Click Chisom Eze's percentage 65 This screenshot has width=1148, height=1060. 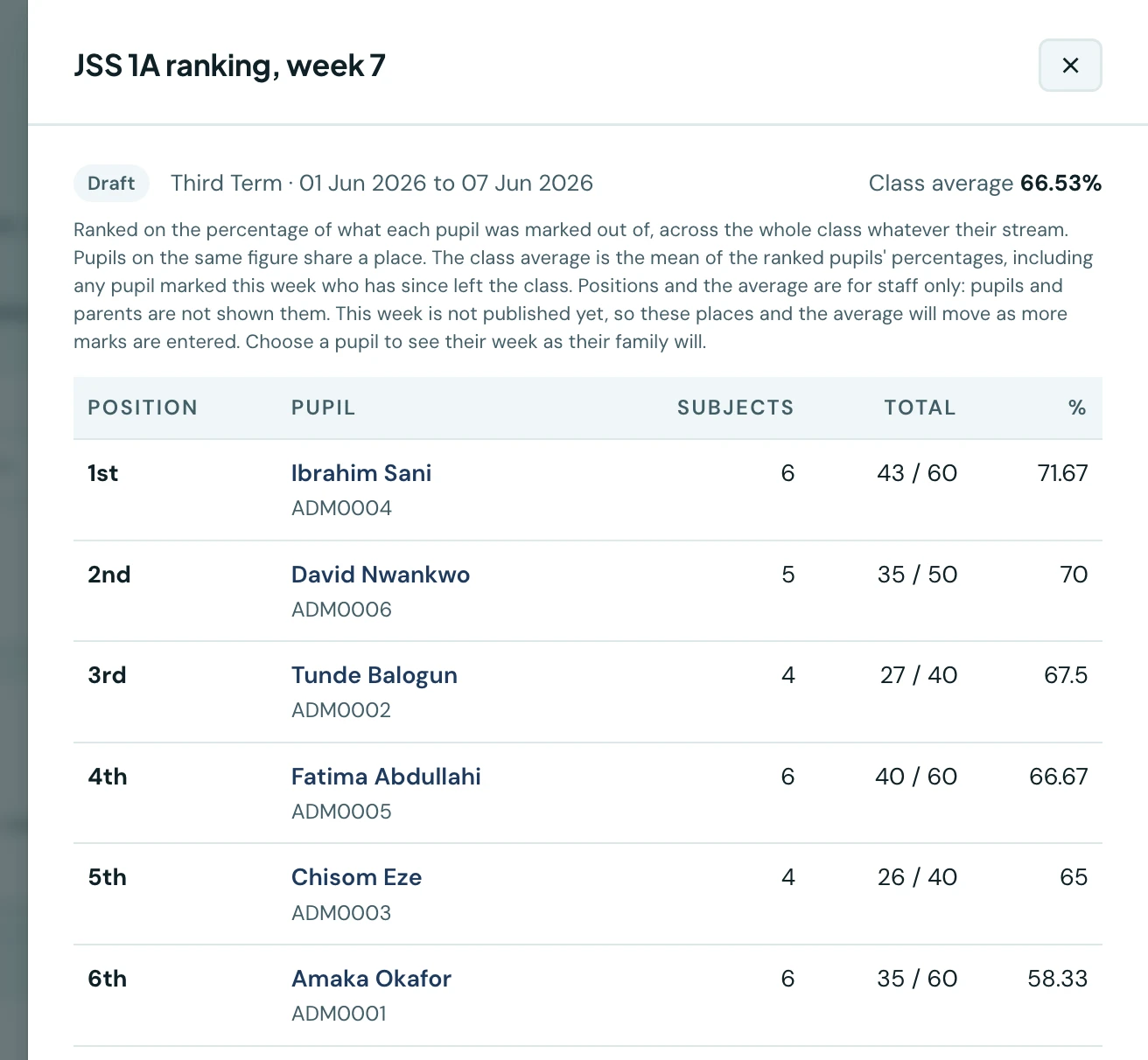pyautogui.click(x=1074, y=877)
